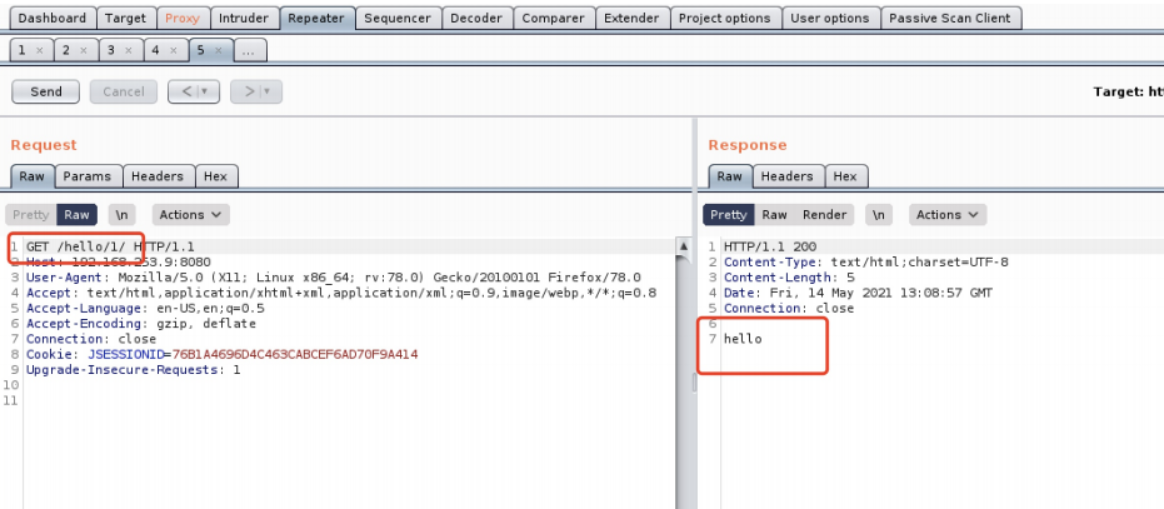The height and width of the screenshot is (509, 1164).
Task: Switch Response view to Pretty
Action: pyautogui.click(x=728, y=214)
